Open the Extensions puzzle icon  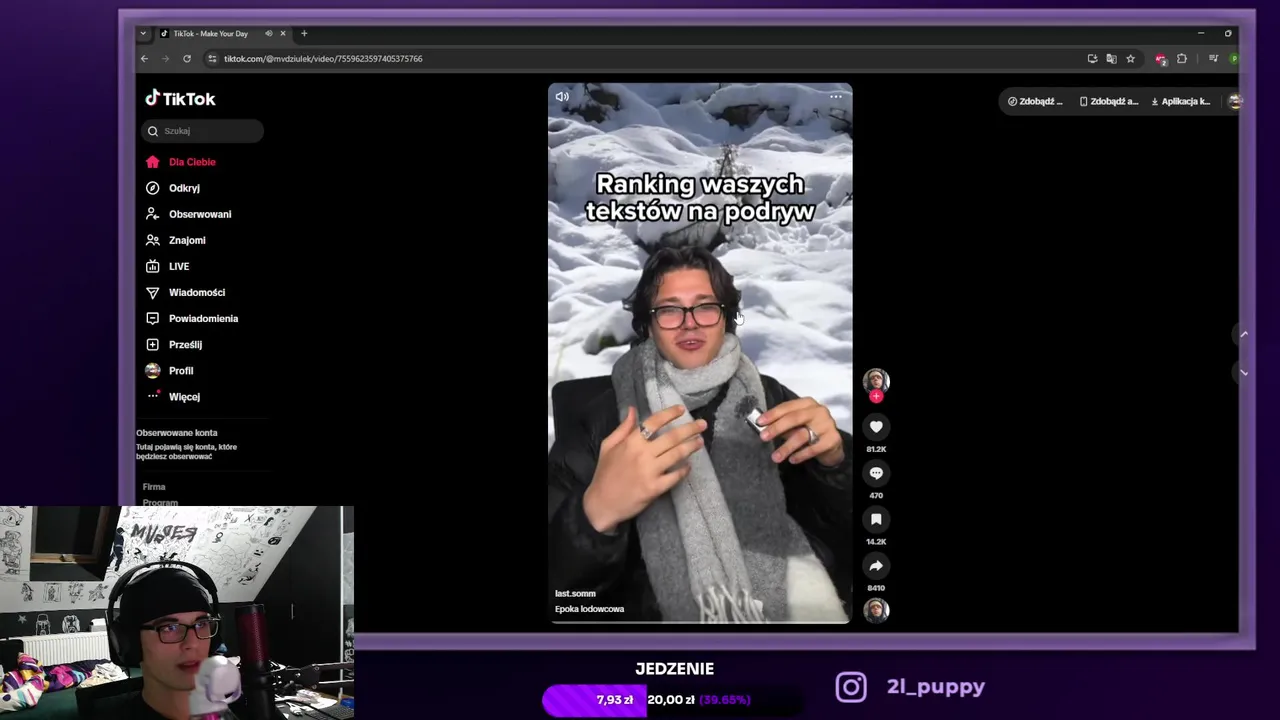point(1182,59)
